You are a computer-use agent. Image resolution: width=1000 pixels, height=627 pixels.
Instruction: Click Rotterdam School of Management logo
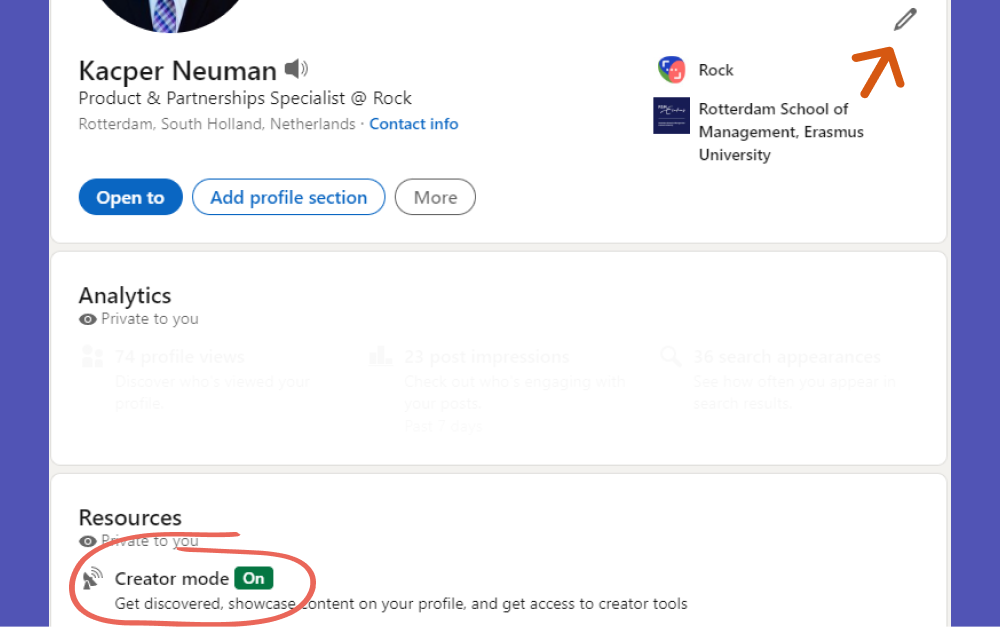671,116
